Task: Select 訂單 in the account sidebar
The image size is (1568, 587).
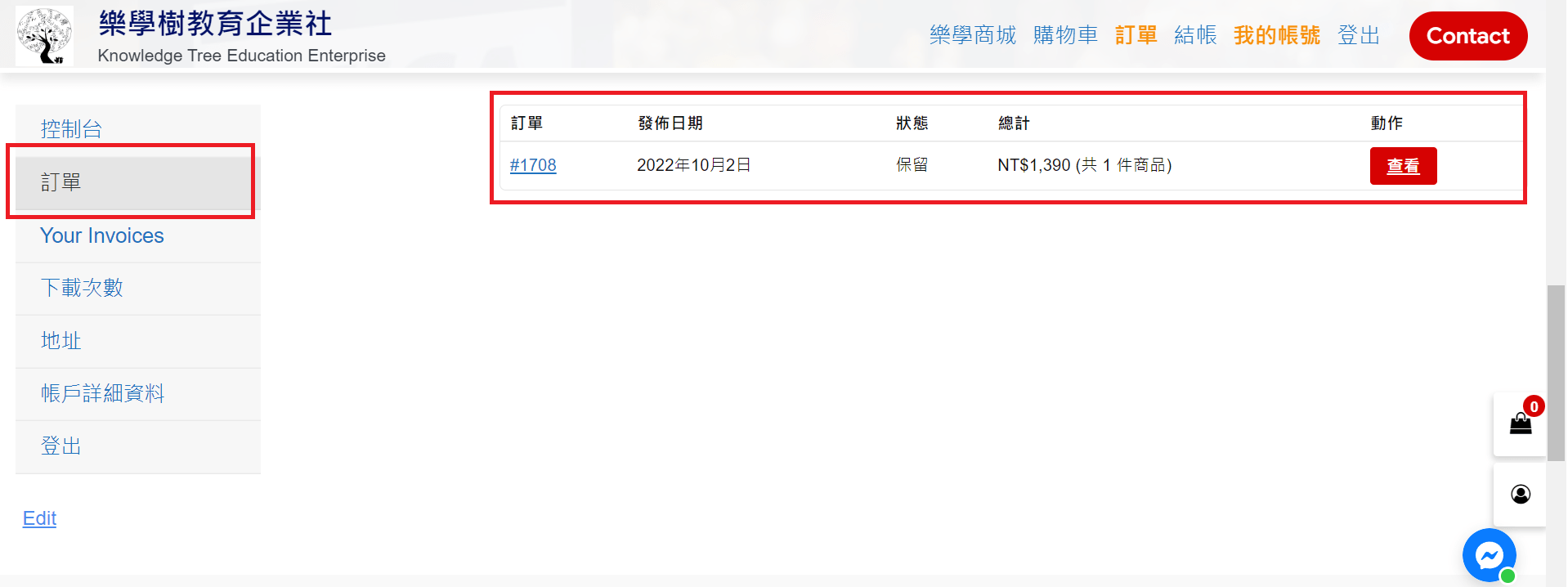Action: tap(61, 182)
